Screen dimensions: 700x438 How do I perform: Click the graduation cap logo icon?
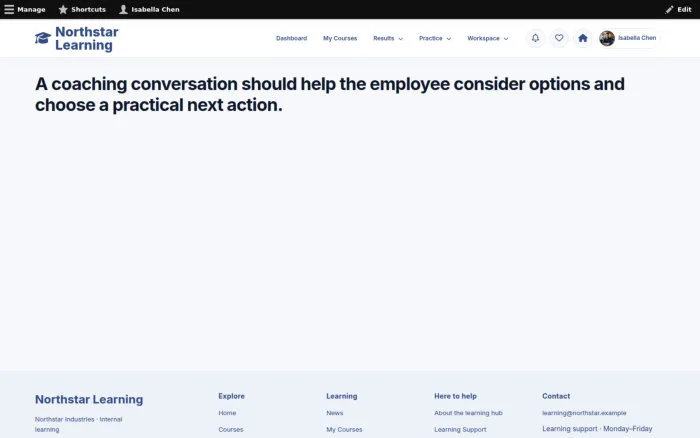click(43, 38)
